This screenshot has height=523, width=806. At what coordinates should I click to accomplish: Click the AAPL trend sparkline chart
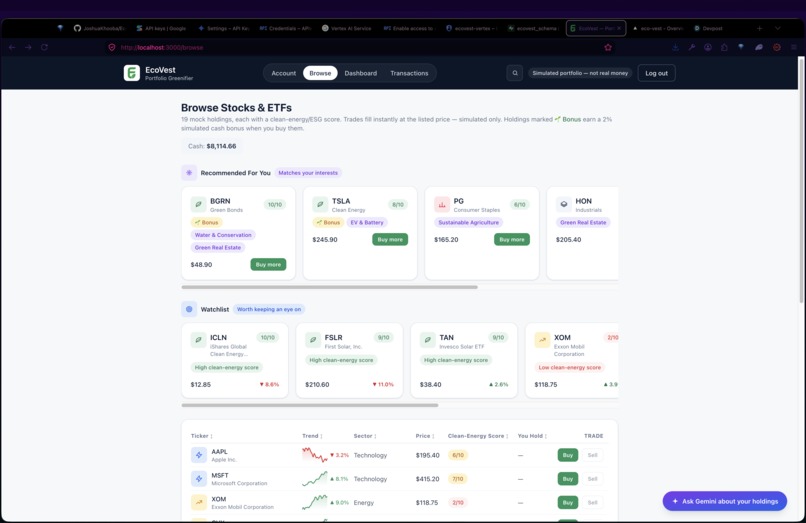click(x=315, y=455)
